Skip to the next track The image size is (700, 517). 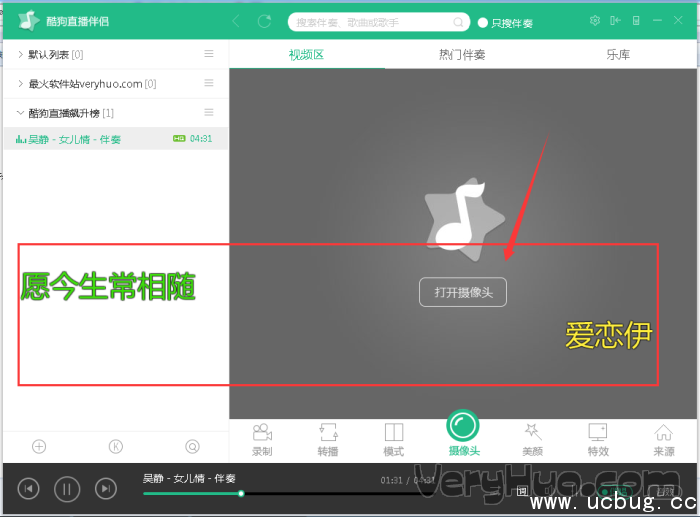click(x=105, y=488)
